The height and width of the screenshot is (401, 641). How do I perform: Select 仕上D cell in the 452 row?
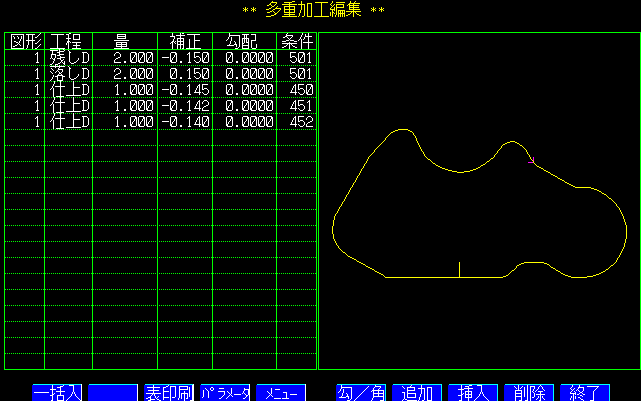click(69, 122)
